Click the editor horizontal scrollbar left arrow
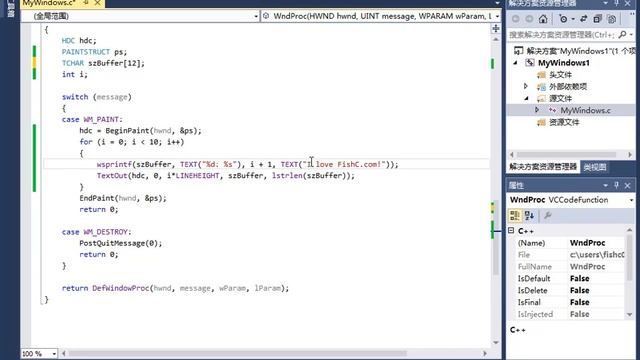 point(63,353)
